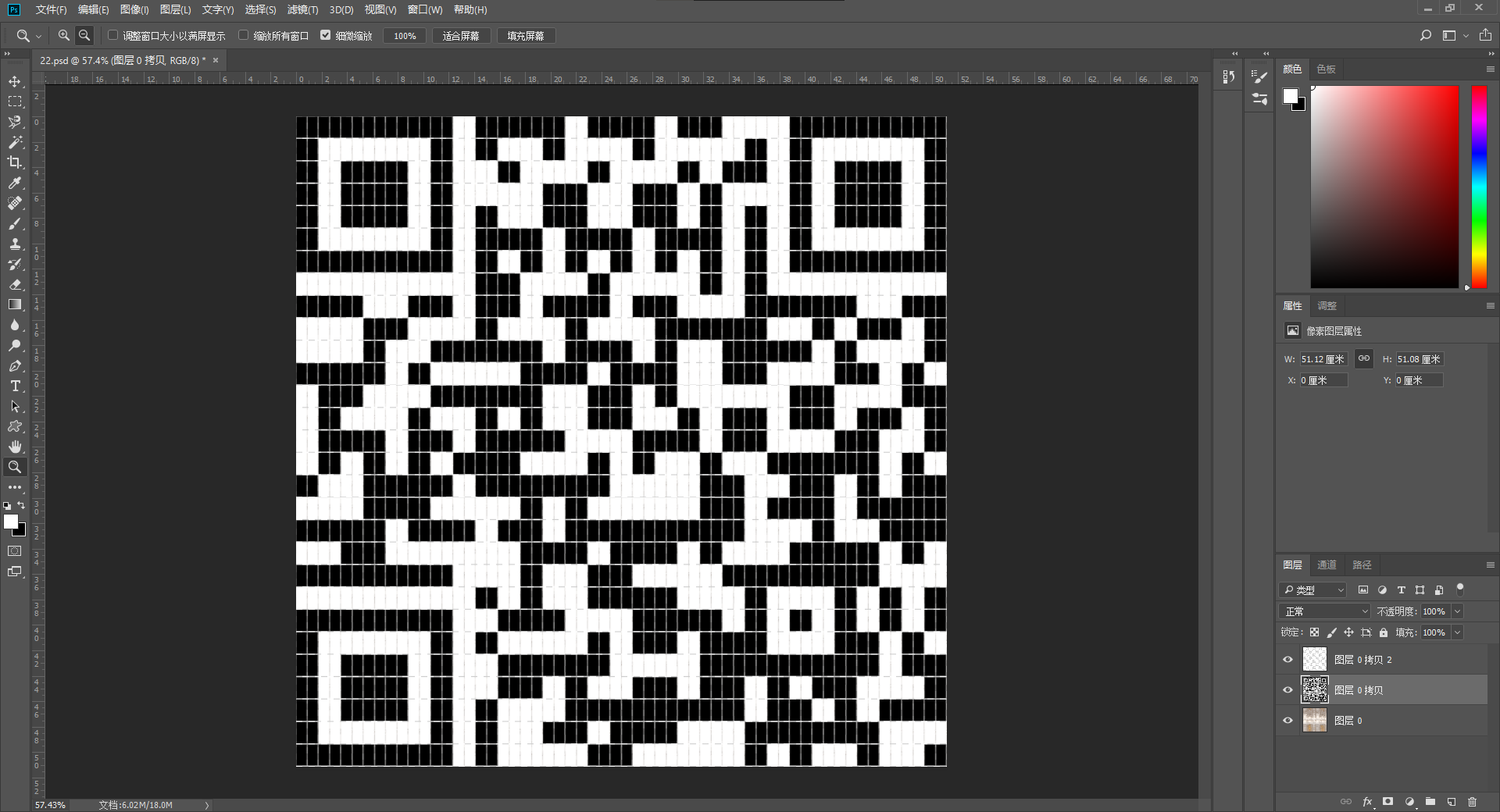Click the 适合屏幕 button
The width and height of the screenshot is (1500, 812).
click(461, 36)
